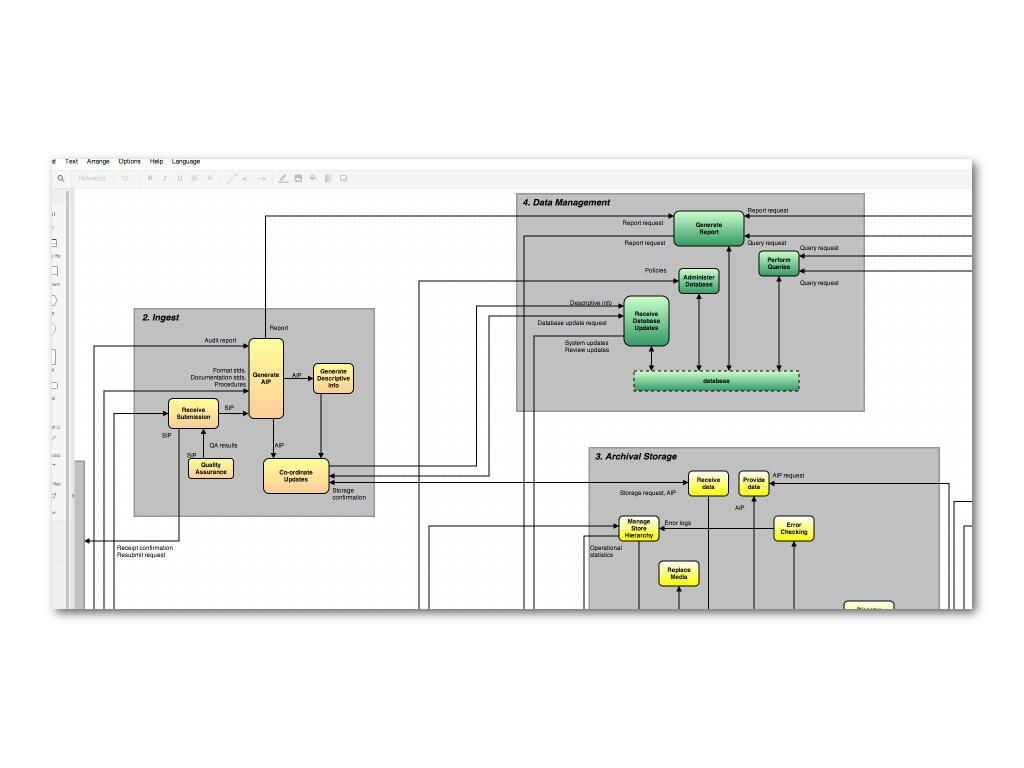Image resolution: width=1024 pixels, height=768 pixels.
Task: Open the Helvetica font family dropdown
Action: [x=91, y=178]
